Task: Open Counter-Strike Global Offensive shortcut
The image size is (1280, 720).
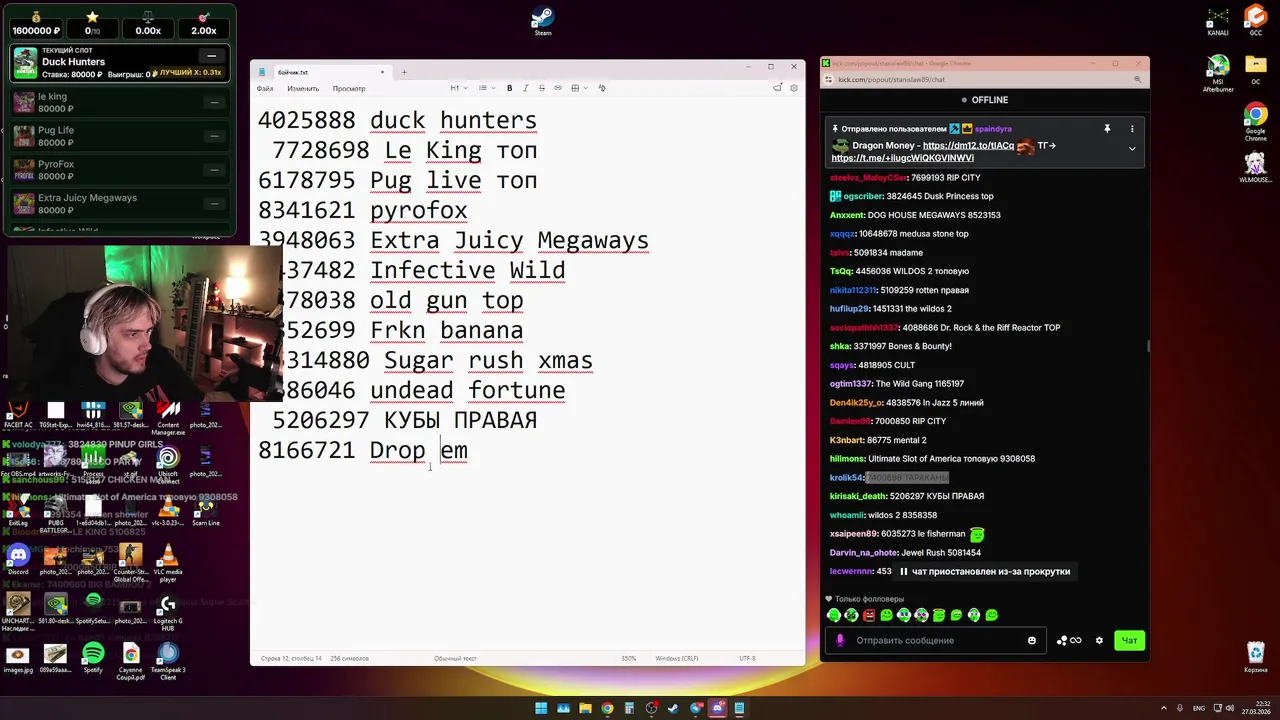Action: pyautogui.click(x=130, y=563)
